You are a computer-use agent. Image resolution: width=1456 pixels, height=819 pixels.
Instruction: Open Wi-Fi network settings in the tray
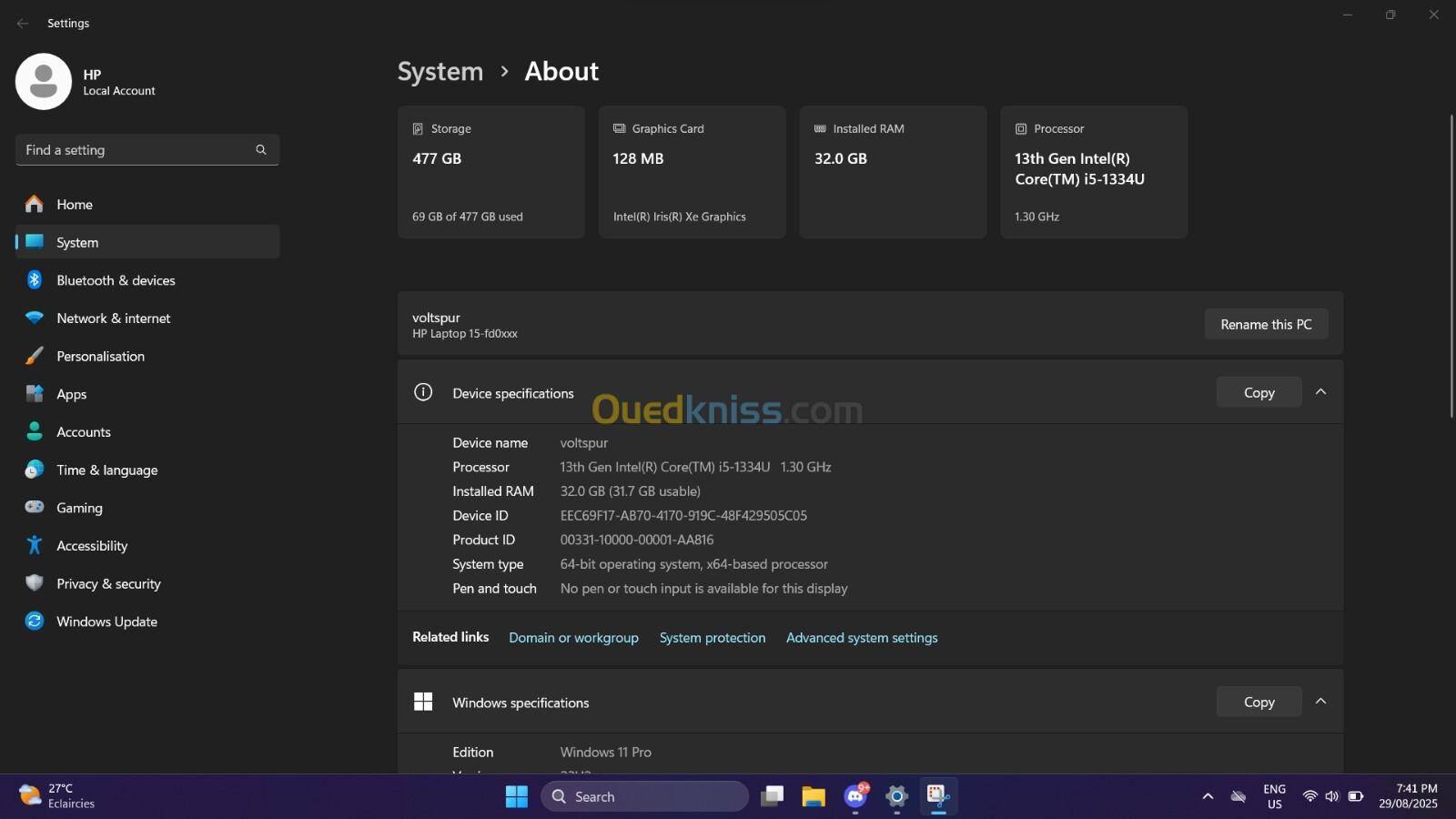1310,797
